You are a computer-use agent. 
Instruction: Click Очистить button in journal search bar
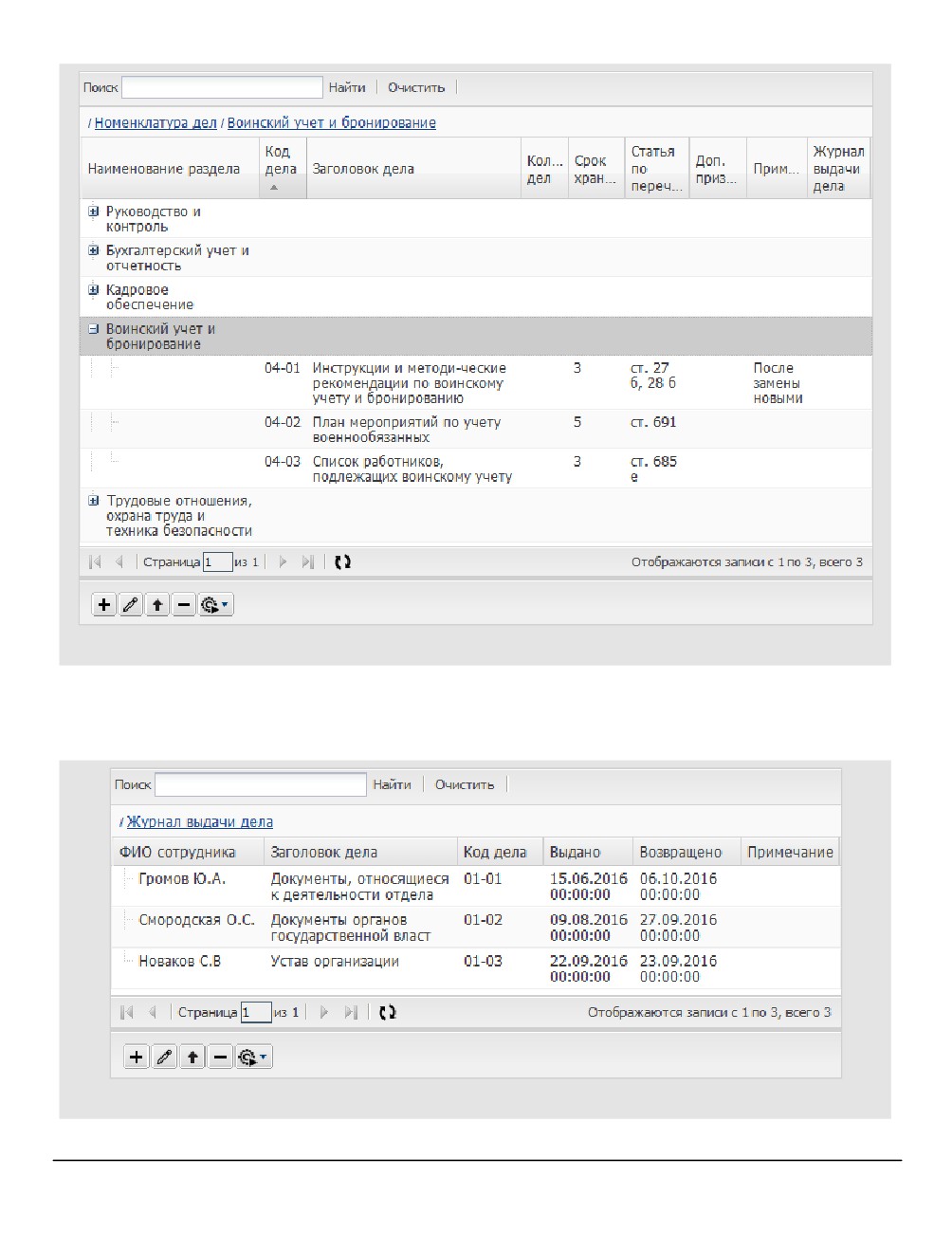[465, 784]
